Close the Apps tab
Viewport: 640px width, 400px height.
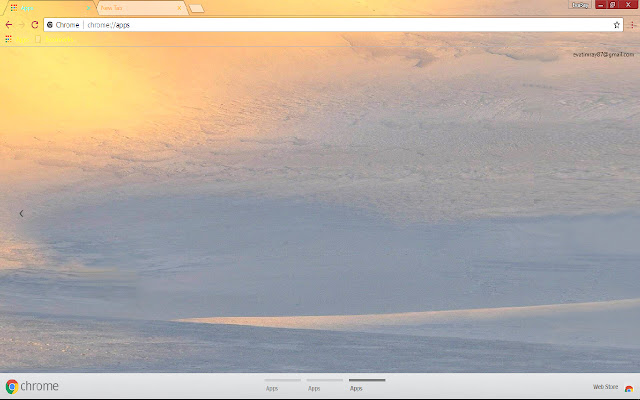88,8
